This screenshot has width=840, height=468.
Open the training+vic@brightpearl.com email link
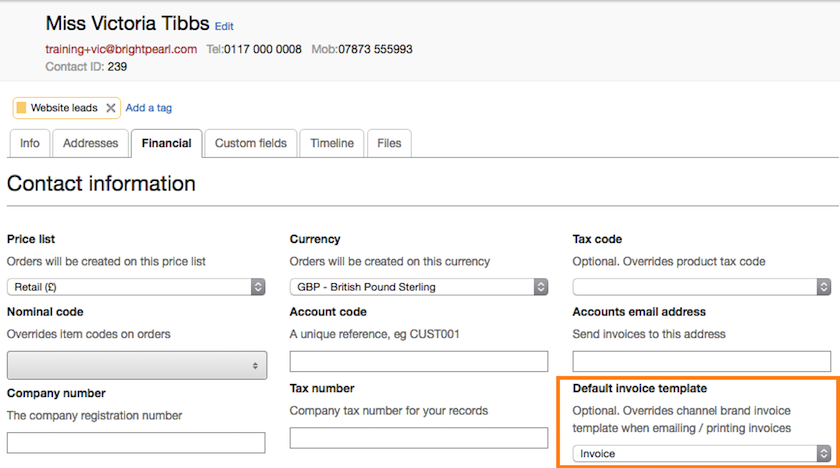tap(121, 49)
